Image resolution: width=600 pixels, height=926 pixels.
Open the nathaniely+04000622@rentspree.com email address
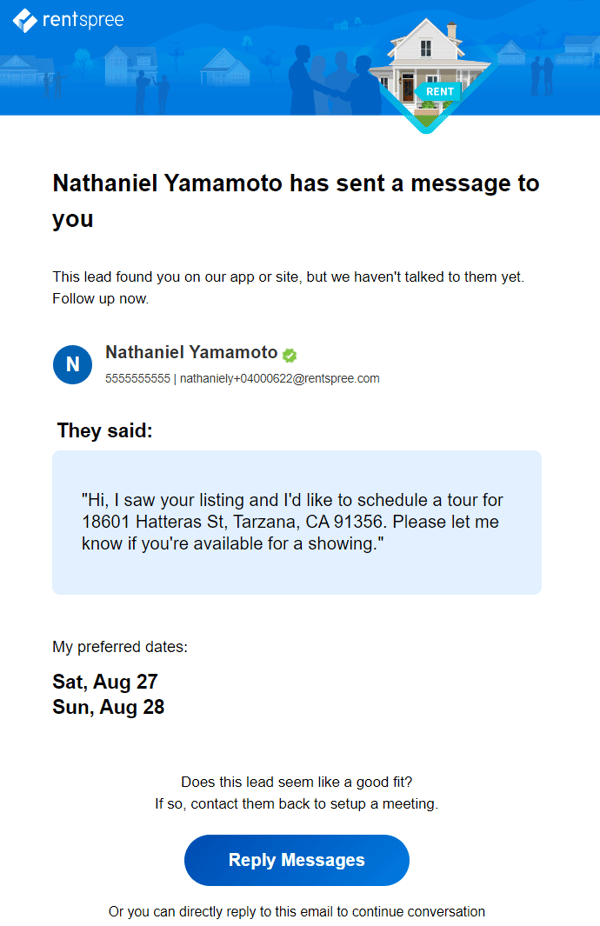[x=279, y=379]
